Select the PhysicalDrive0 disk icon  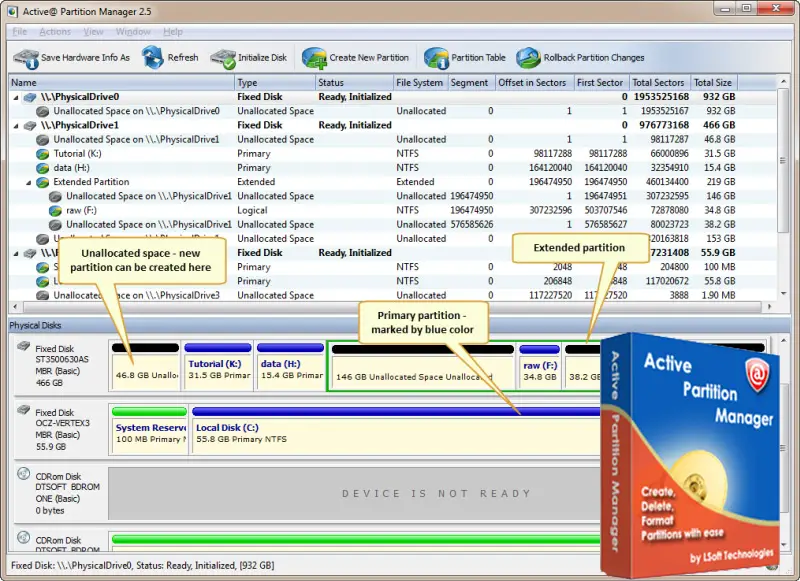click(x=30, y=97)
